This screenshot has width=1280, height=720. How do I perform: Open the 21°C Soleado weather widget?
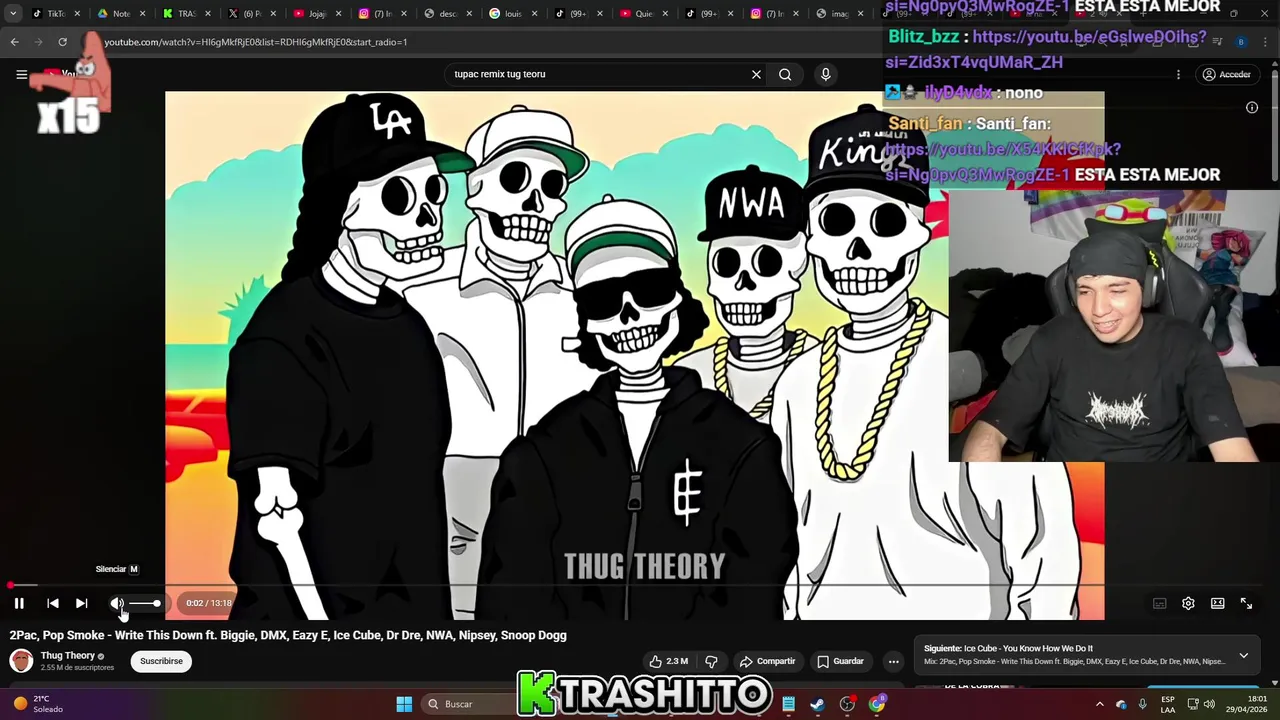[38, 704]
